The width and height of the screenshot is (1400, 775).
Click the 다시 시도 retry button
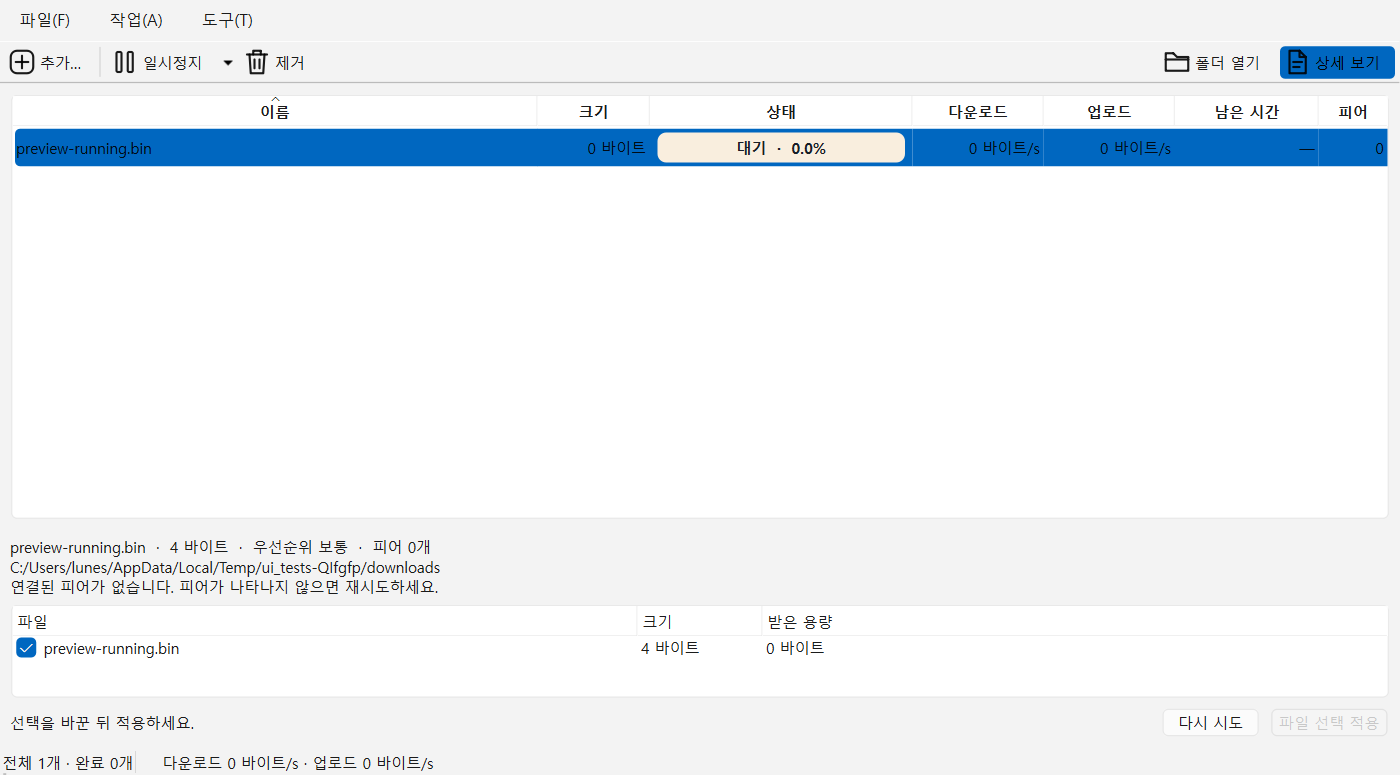point(1210,722)
